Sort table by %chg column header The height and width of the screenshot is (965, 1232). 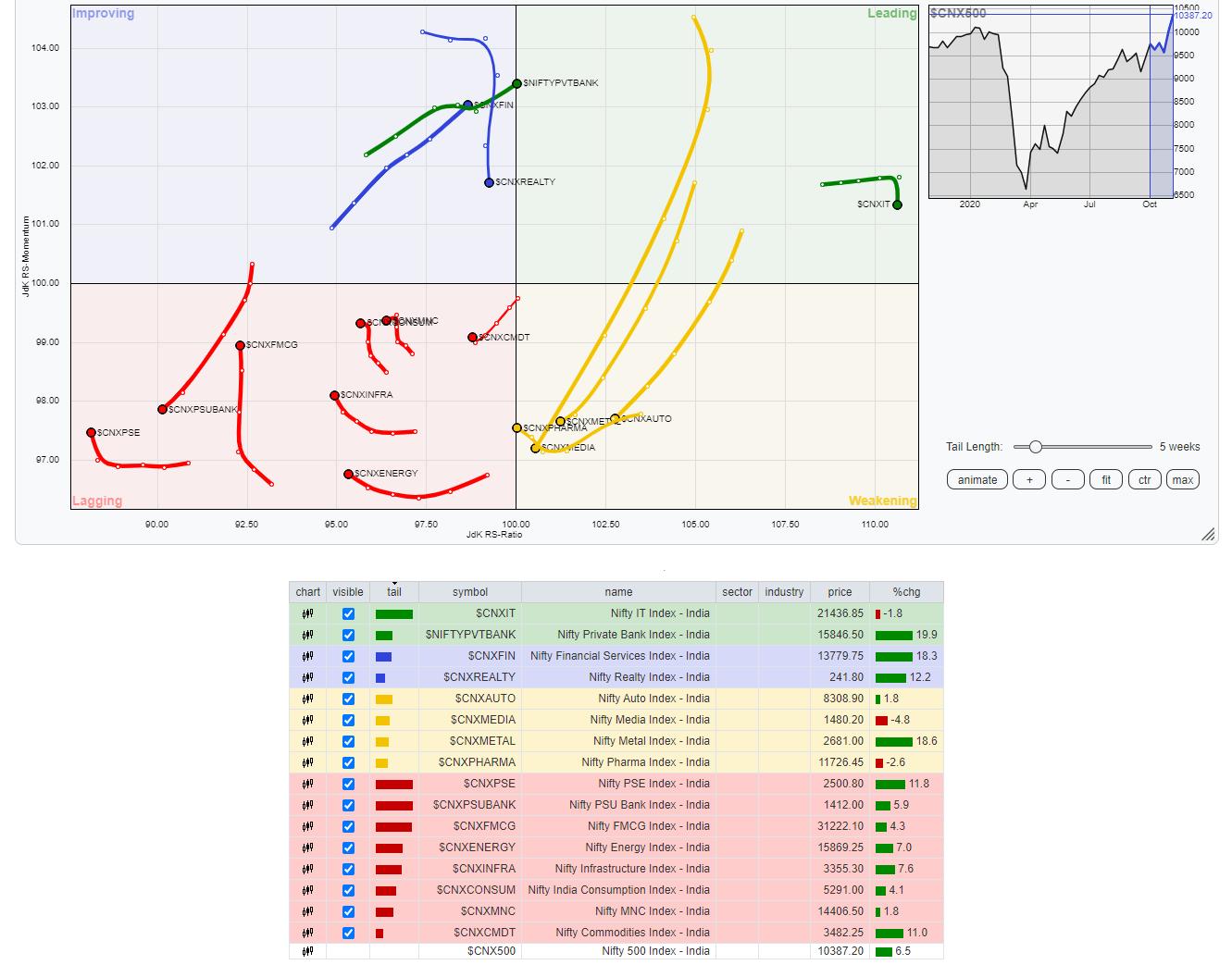tap(906, 592)
